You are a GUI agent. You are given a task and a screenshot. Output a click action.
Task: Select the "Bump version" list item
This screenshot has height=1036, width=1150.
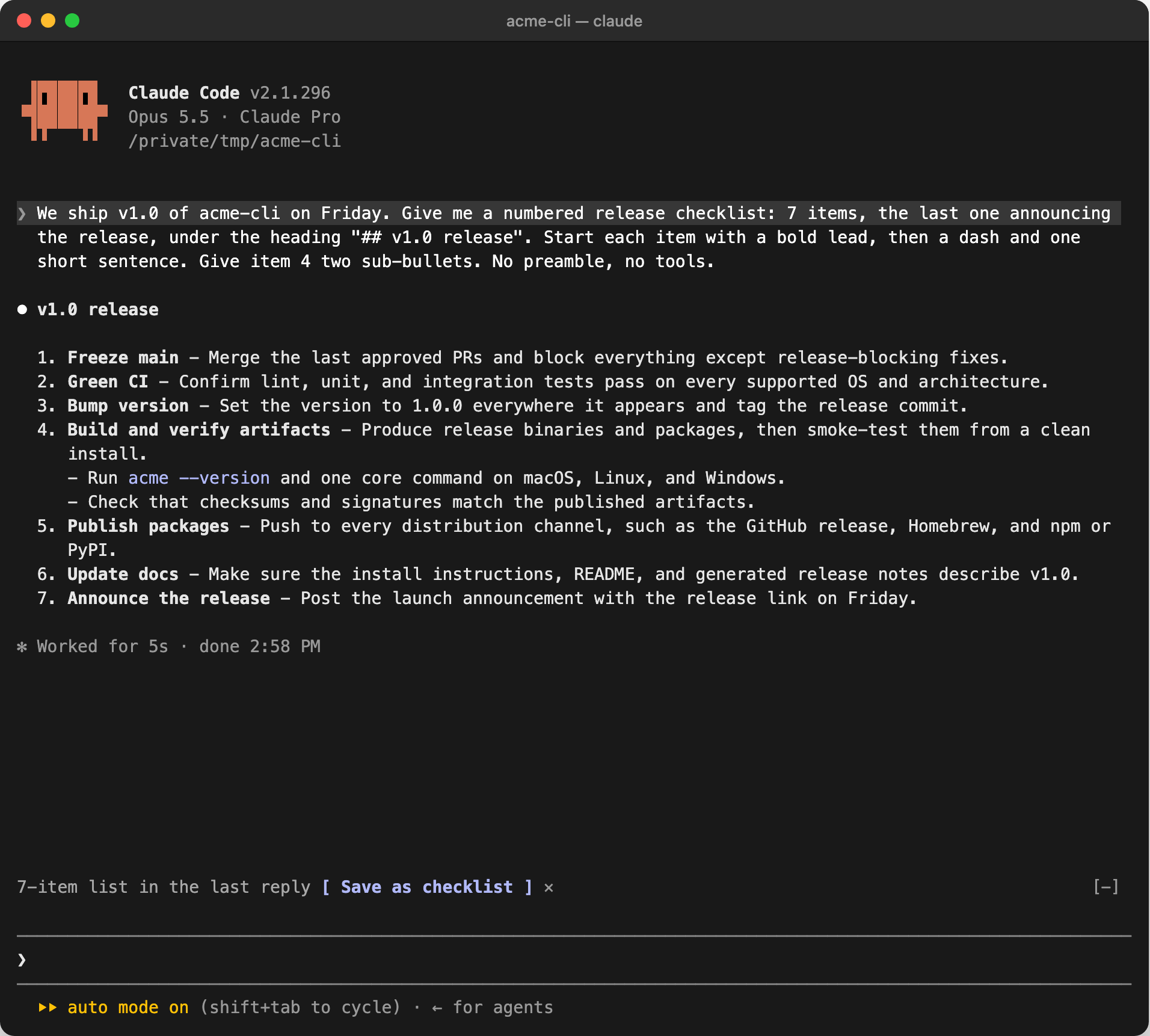click(502, 405)
